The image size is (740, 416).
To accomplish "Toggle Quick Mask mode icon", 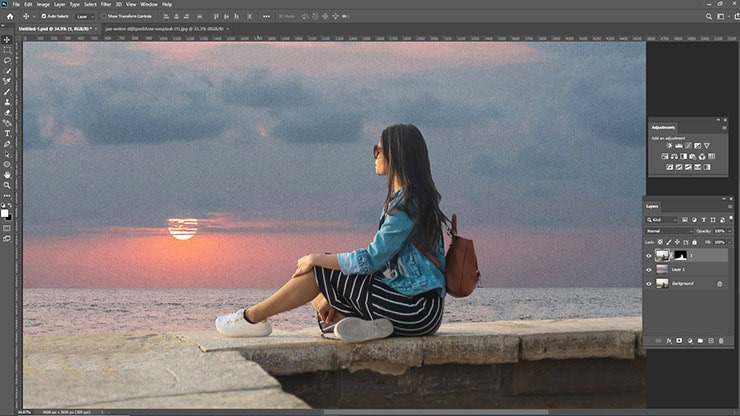I will [x=7, y=229].
